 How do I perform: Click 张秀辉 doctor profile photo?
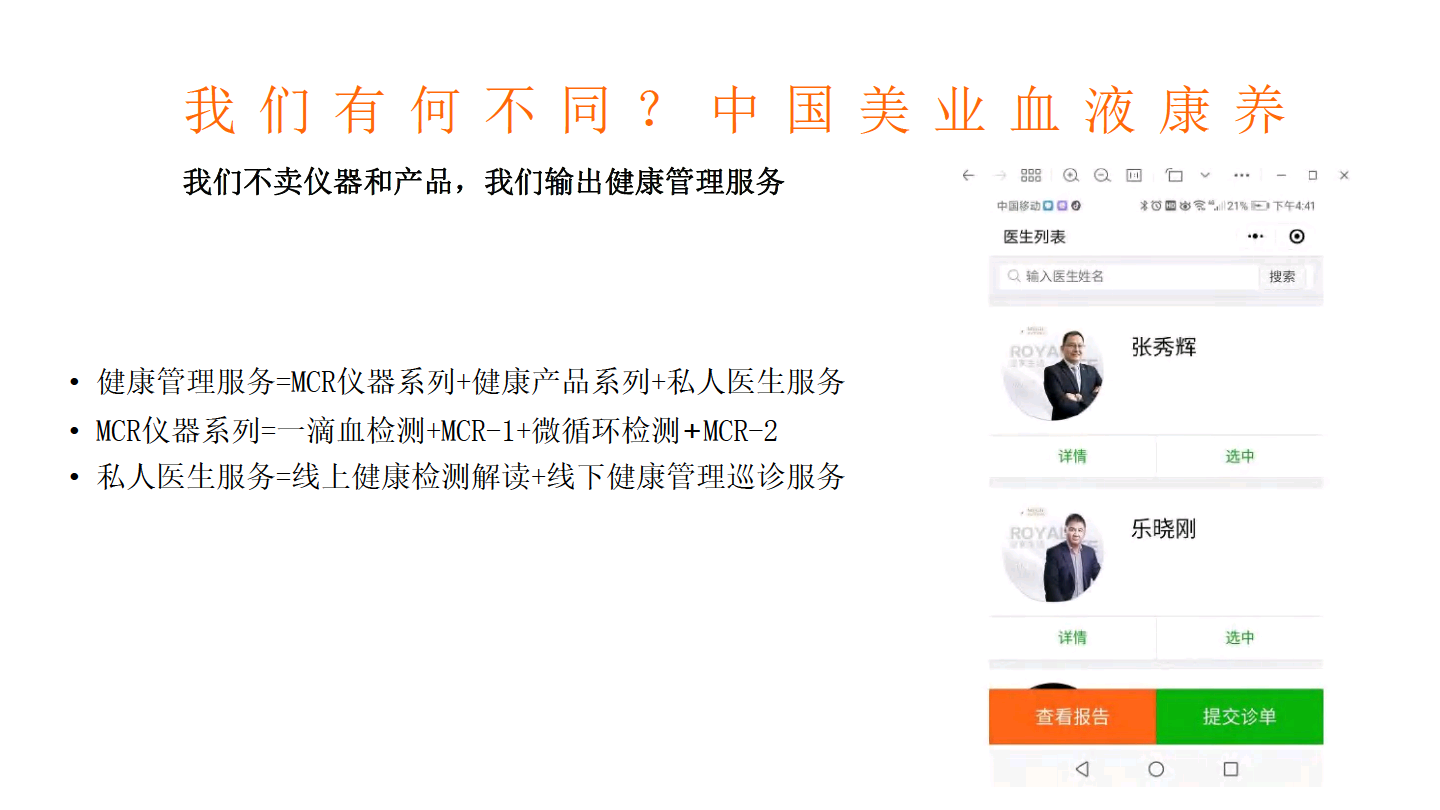1054,371
